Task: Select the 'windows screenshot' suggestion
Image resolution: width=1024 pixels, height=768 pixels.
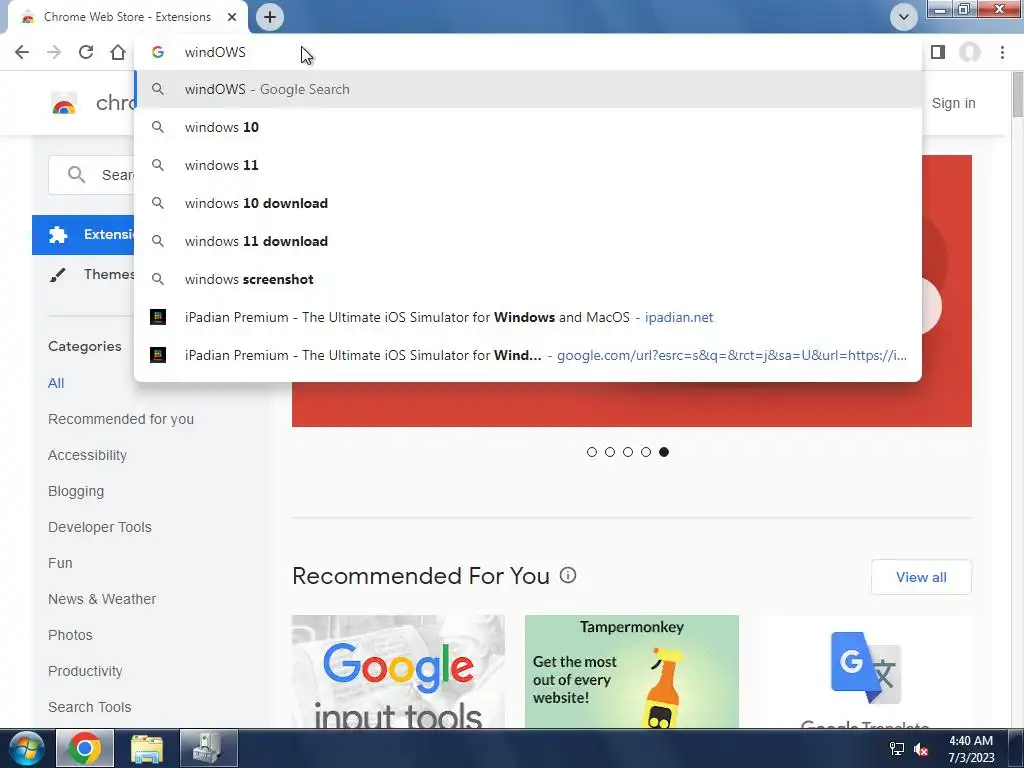Action: click(x=528, y=279)
